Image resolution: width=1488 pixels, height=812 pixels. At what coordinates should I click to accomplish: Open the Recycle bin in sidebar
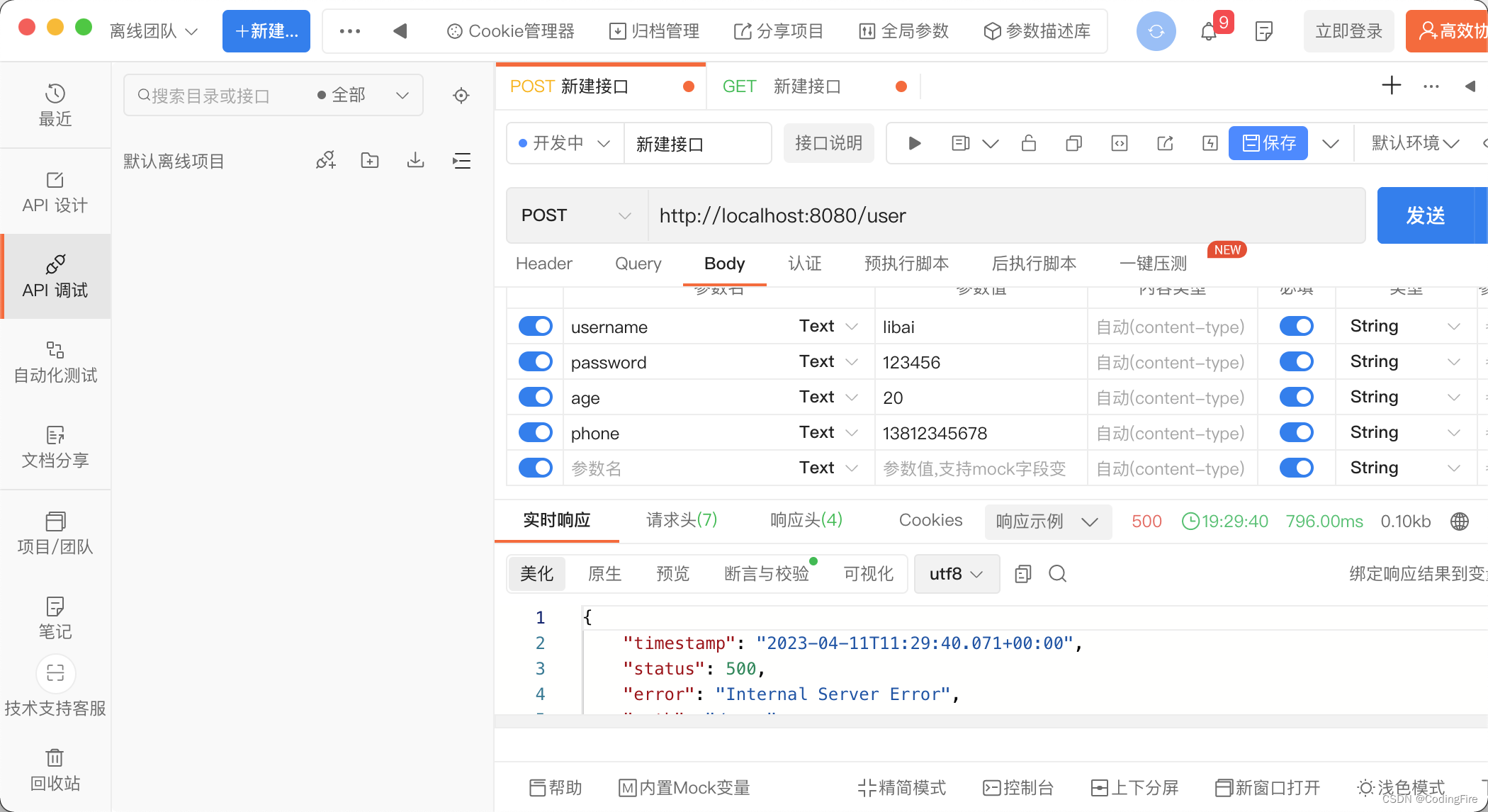[x=55, y=769]
